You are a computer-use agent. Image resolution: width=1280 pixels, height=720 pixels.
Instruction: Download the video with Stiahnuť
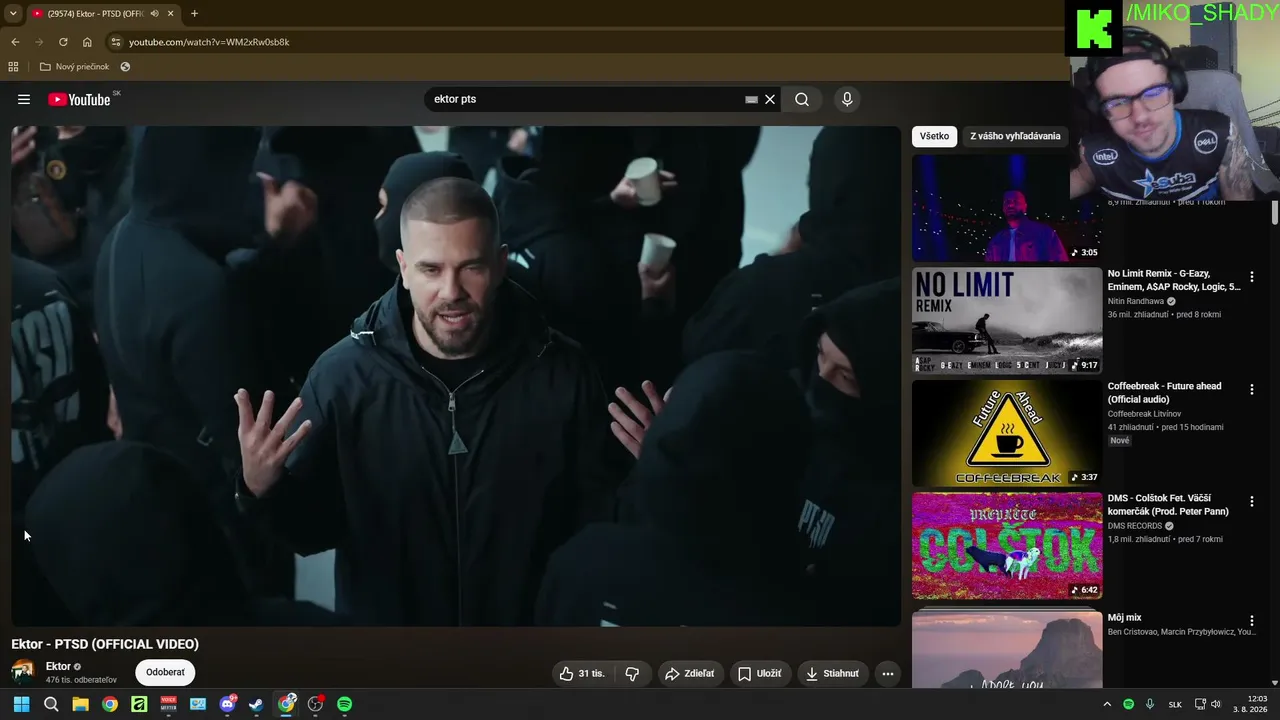[x=832, y=673]
